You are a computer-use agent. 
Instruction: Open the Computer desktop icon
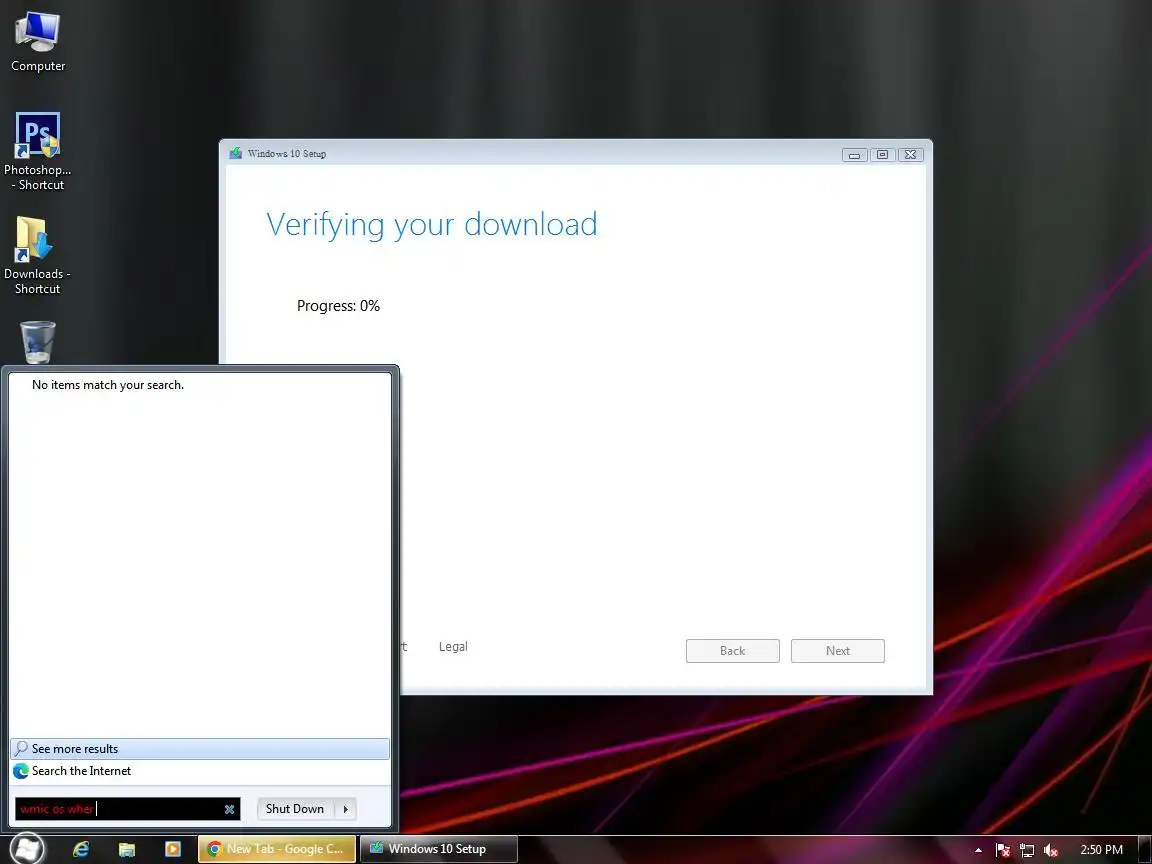pos(37,42)
